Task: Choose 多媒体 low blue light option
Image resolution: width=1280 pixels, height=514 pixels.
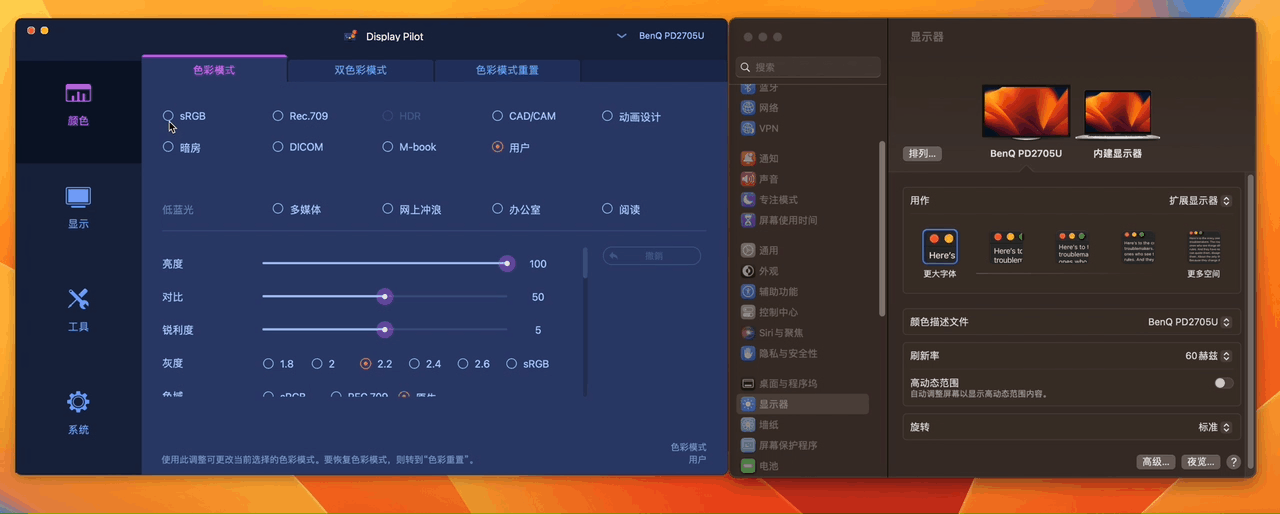Action: [x=278, y=209]
